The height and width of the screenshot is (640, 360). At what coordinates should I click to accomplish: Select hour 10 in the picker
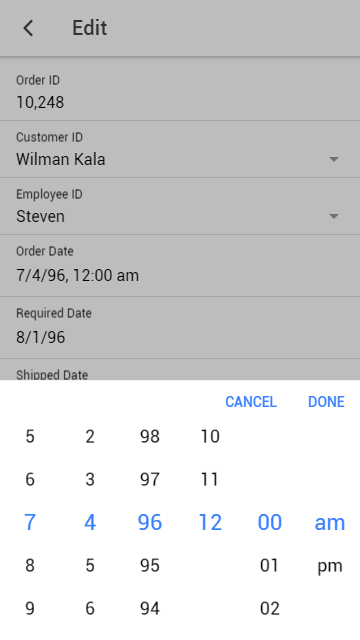[210, 436]
